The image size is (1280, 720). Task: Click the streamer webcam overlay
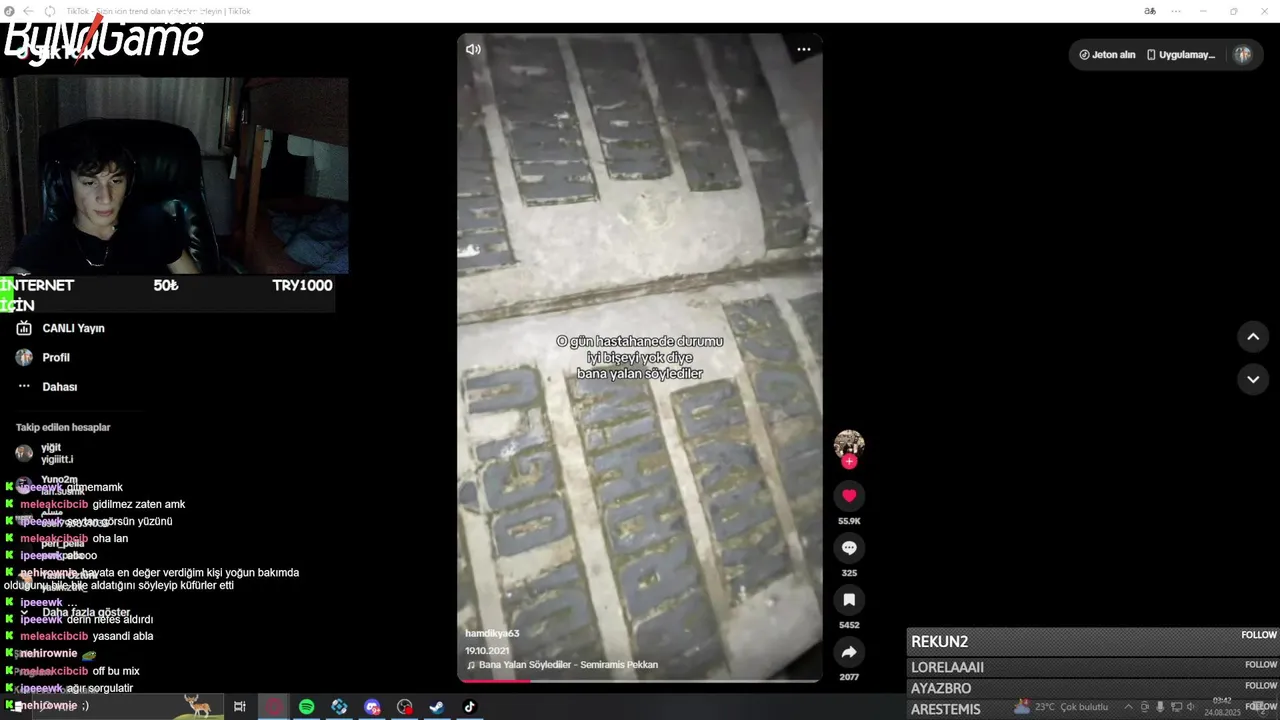tap(174, 175)
